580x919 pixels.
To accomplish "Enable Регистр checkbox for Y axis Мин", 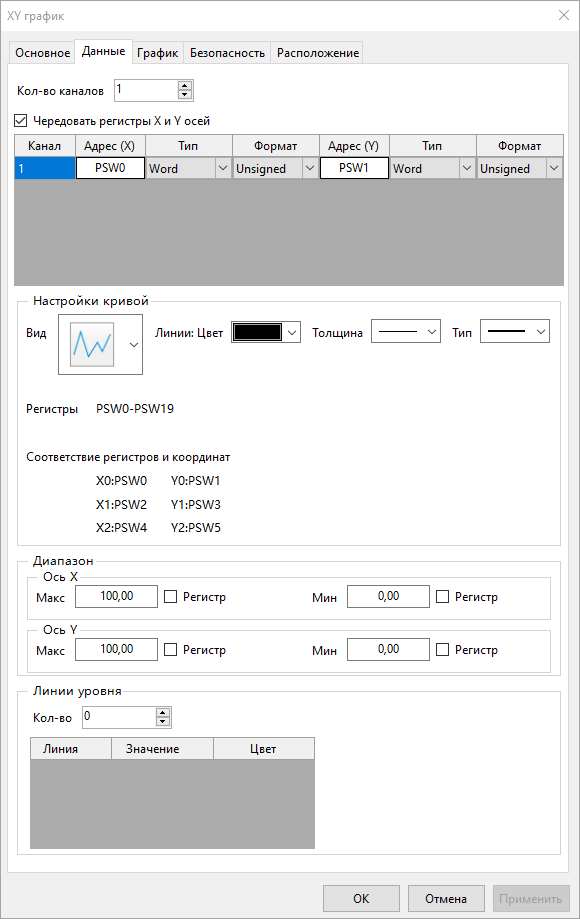I will (442, 649).
